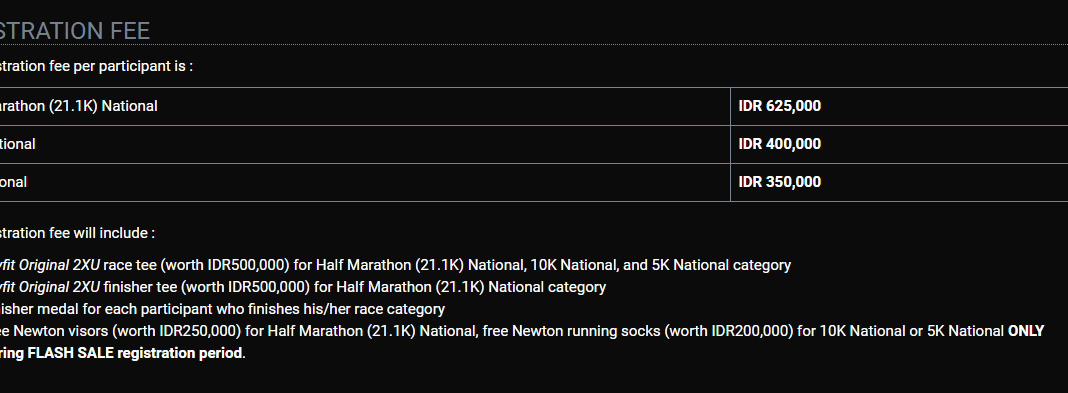Click the 2XU finisher tee bullet line
Image resolution: width=1068 pixels, height=393 pixels.
[302, 287]
